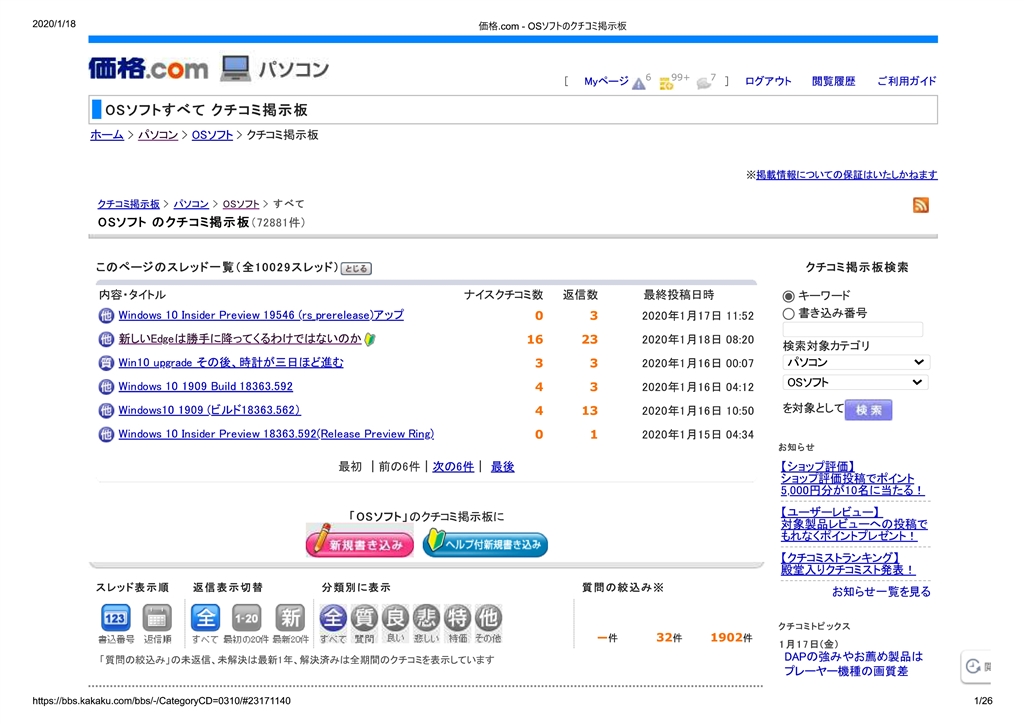Open ご利用ガイド in header
This screenshot has height=724, width=1024.
[906, 82]
